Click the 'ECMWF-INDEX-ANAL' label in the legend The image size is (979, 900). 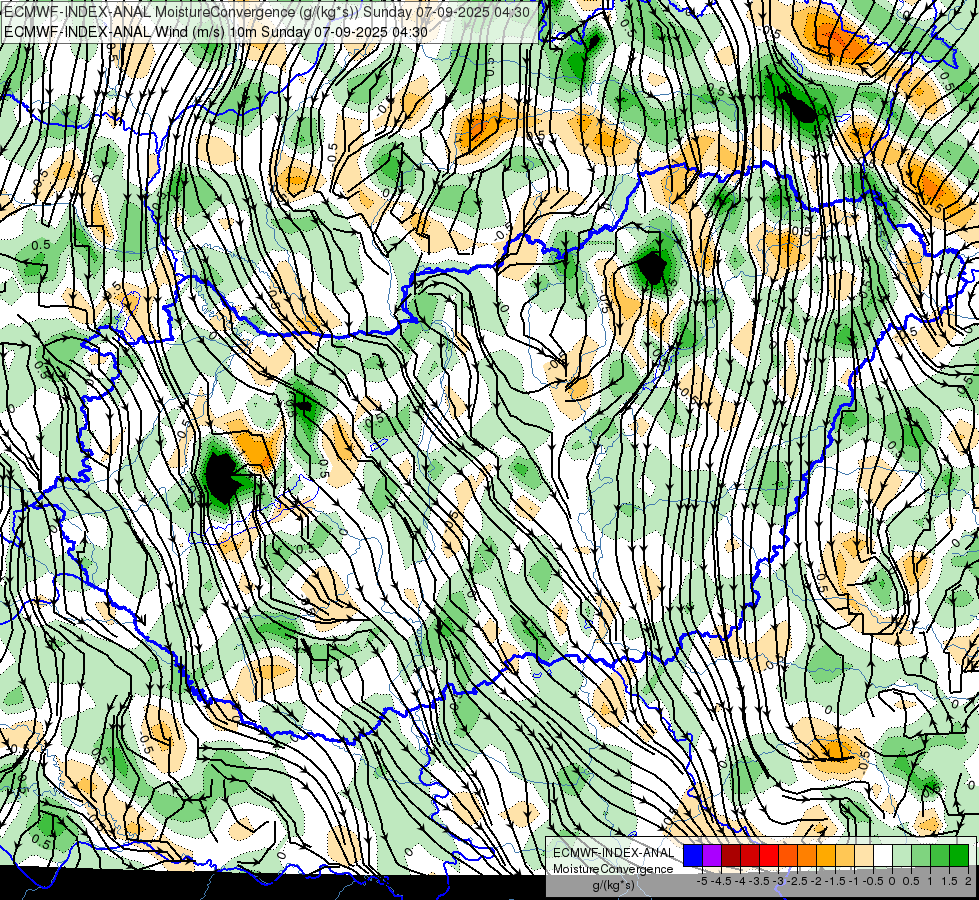click(x=614, y=853)
